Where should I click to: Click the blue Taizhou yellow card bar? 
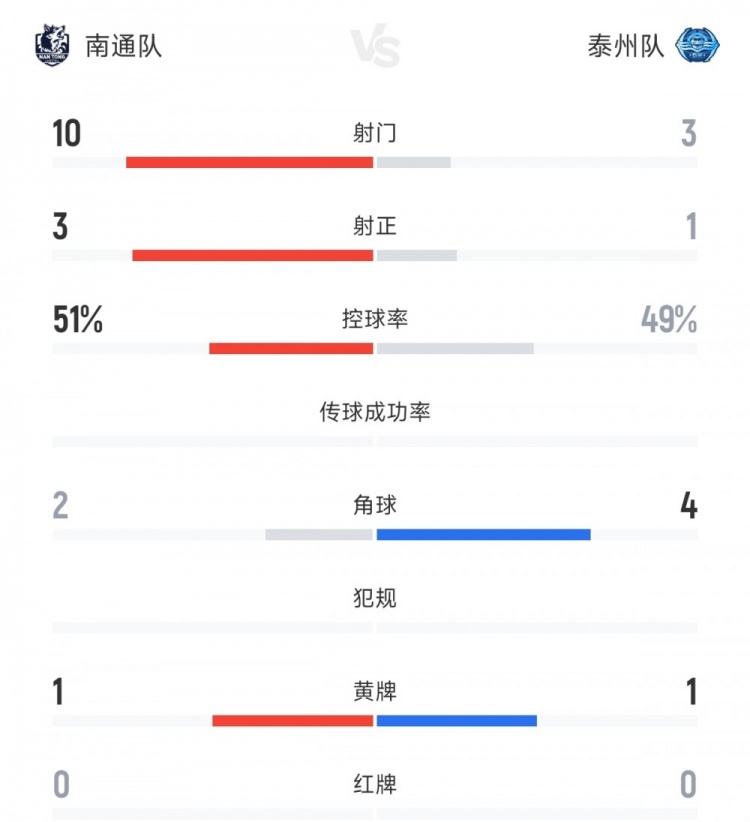456,720
